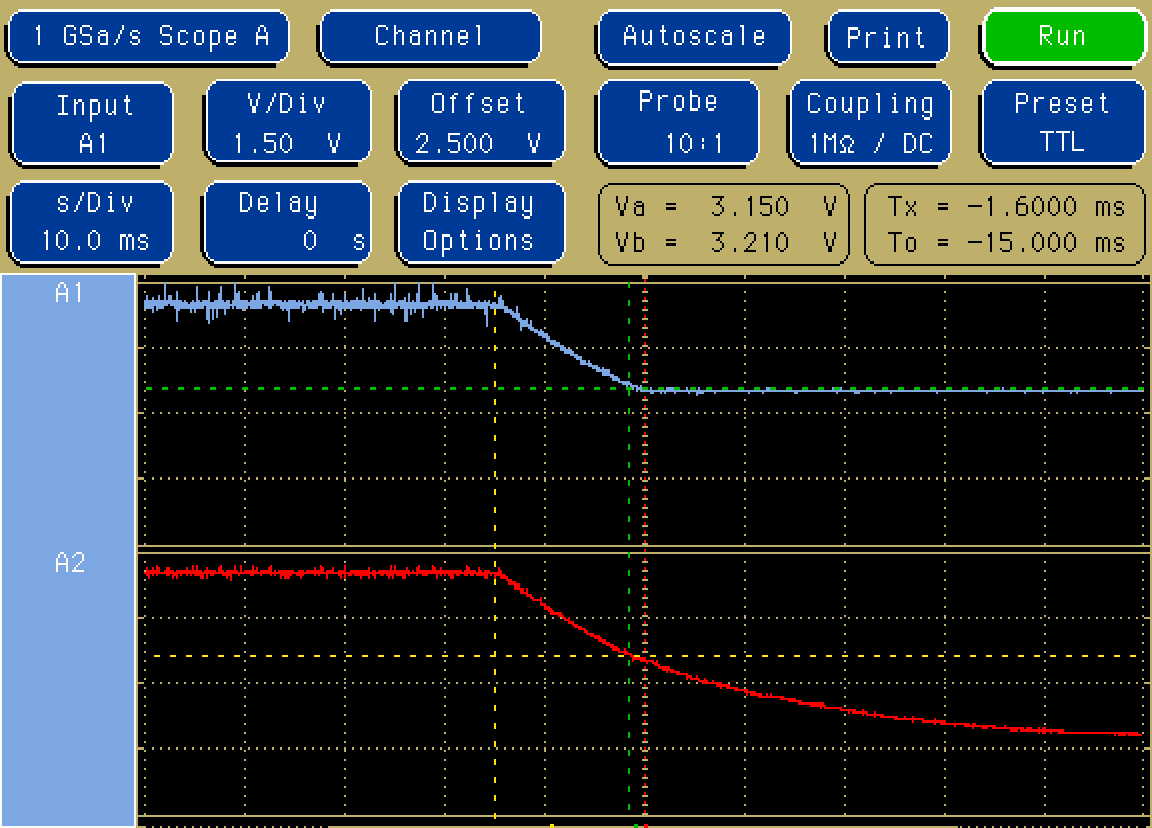Open Display Options
The image size is (1152, 828).
tap(480, 223)
